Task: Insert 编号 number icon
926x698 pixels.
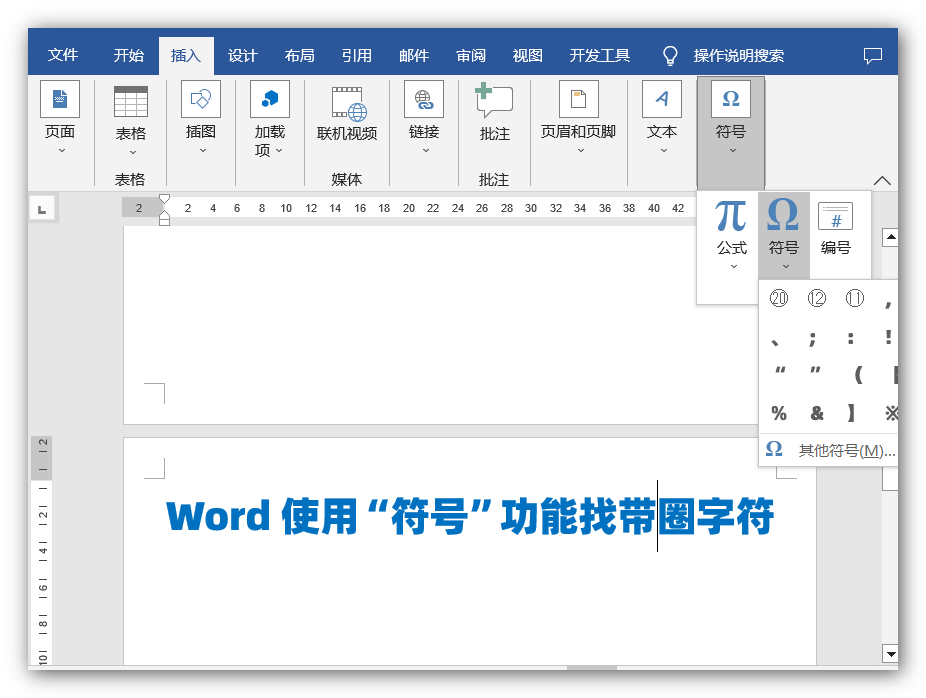Action: tap(836, 216)
